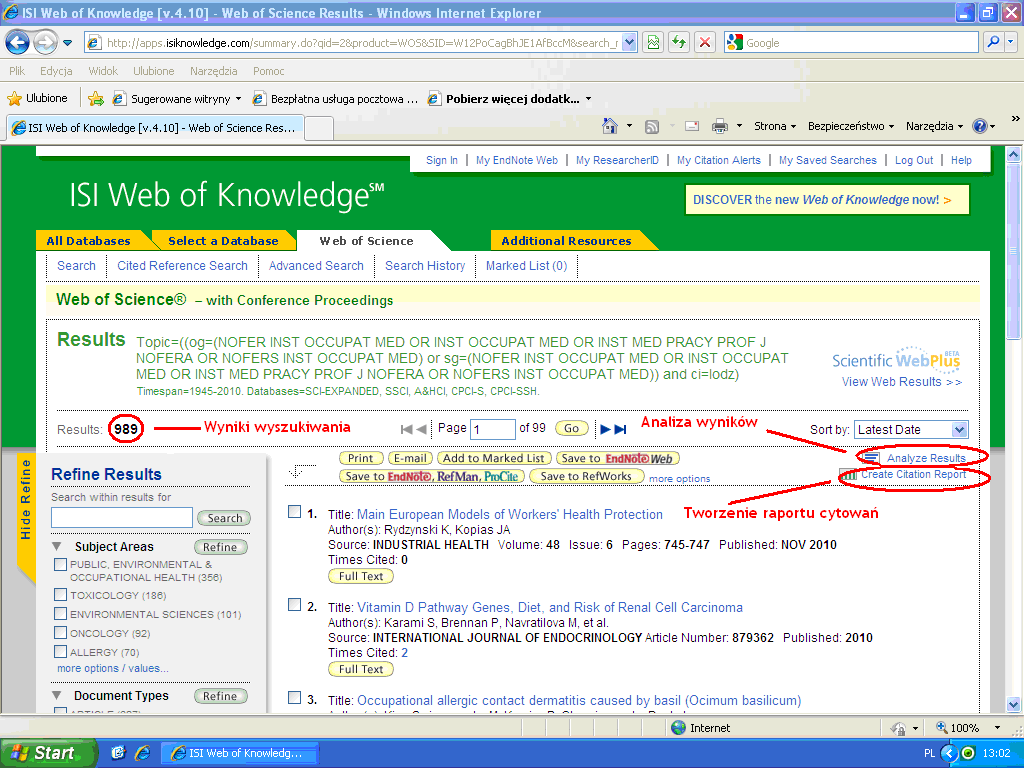Select result 2 Vitamin D Pathway checkbox
Image resolution: width=1024 pixels, height=768 pixels.
pos(295,605)
